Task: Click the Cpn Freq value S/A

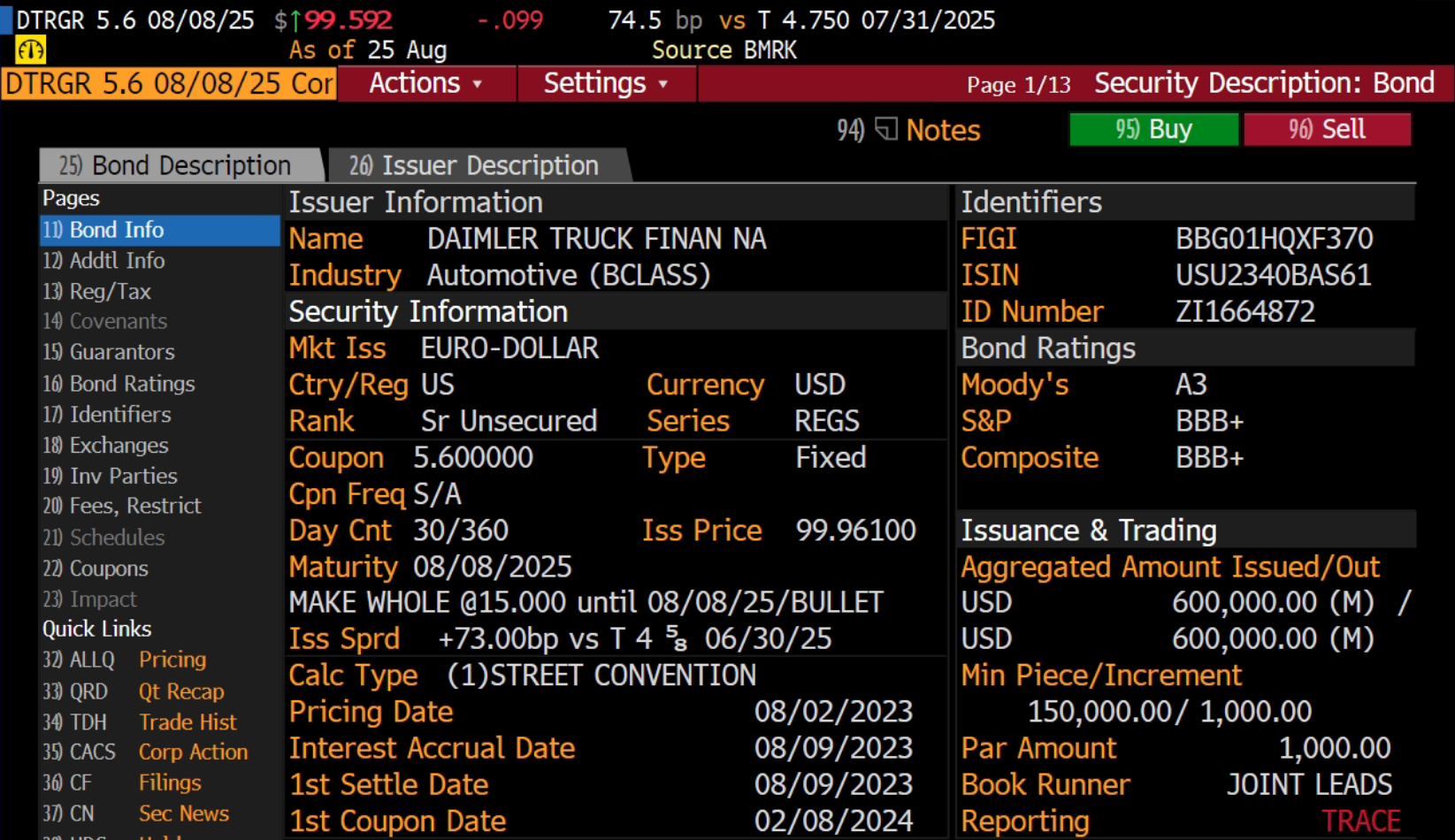Action: pyautogui.click(x=437, y=493)
